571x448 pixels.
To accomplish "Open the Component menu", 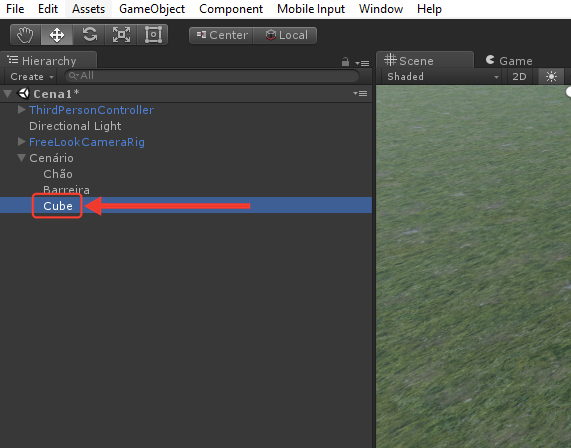I will 231,9.
